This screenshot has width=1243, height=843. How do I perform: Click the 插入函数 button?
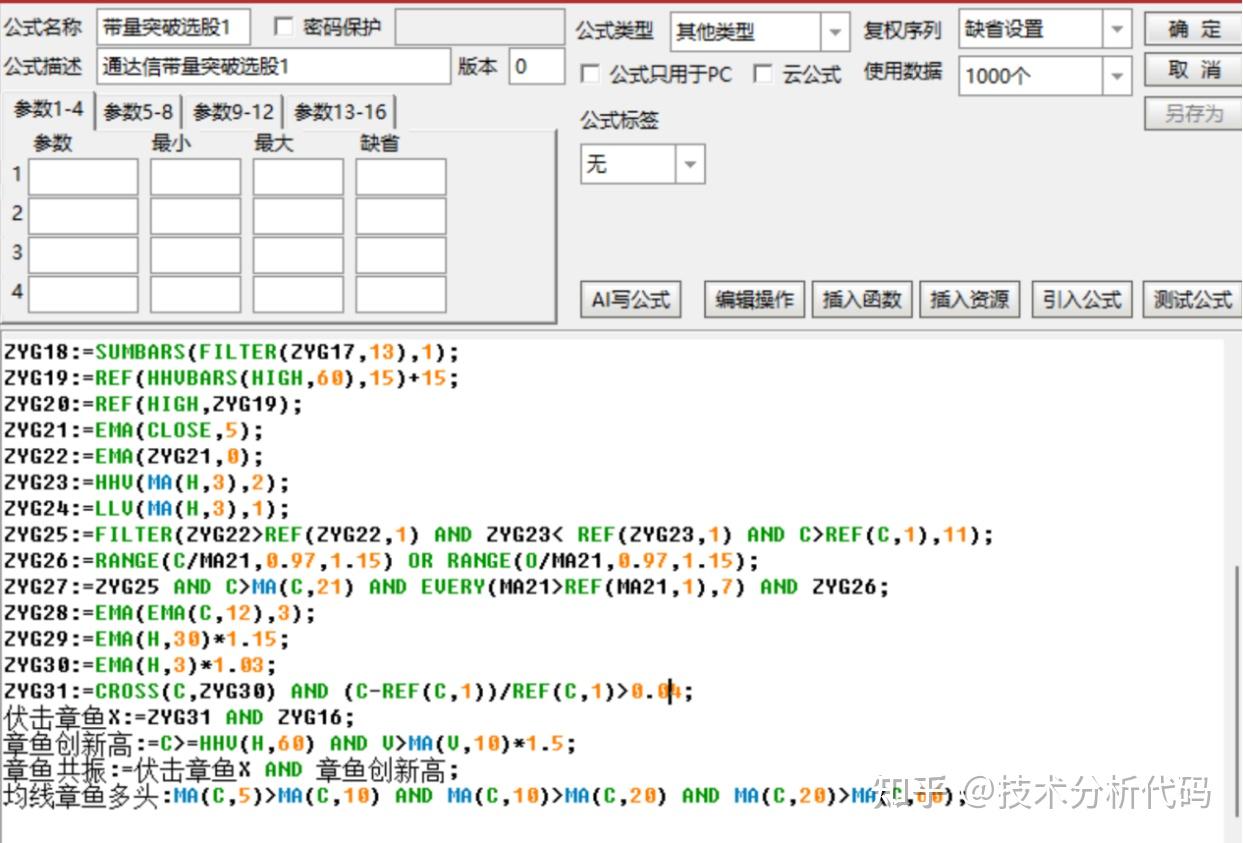pyautogui.click(x=862, y=299)
